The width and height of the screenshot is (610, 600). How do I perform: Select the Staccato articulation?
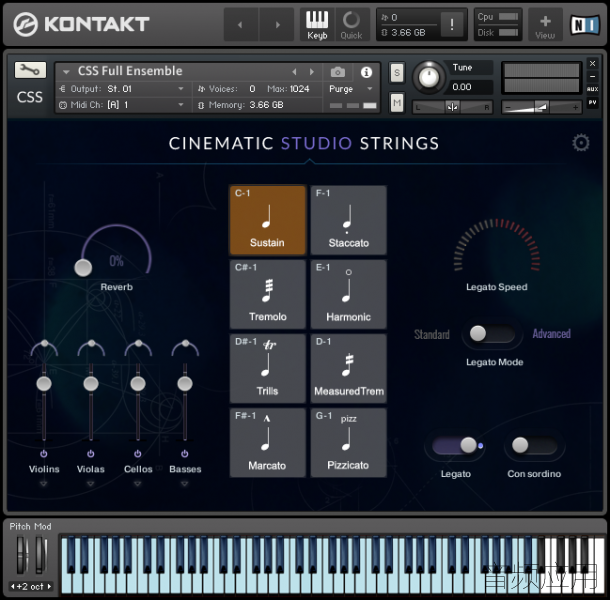point(349,220)
